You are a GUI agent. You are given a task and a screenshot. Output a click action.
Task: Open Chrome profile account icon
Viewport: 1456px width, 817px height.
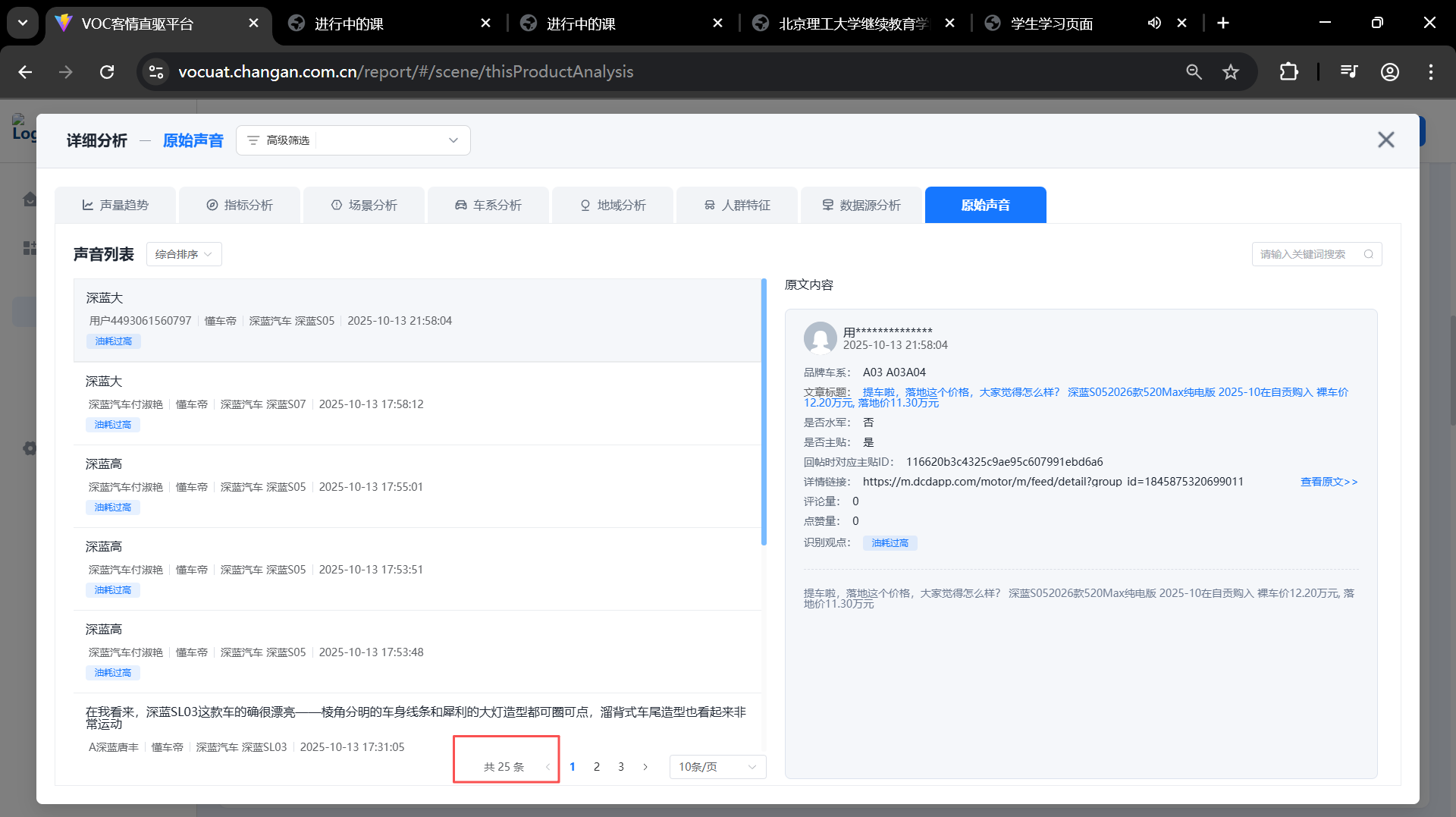click(1389, 72)
